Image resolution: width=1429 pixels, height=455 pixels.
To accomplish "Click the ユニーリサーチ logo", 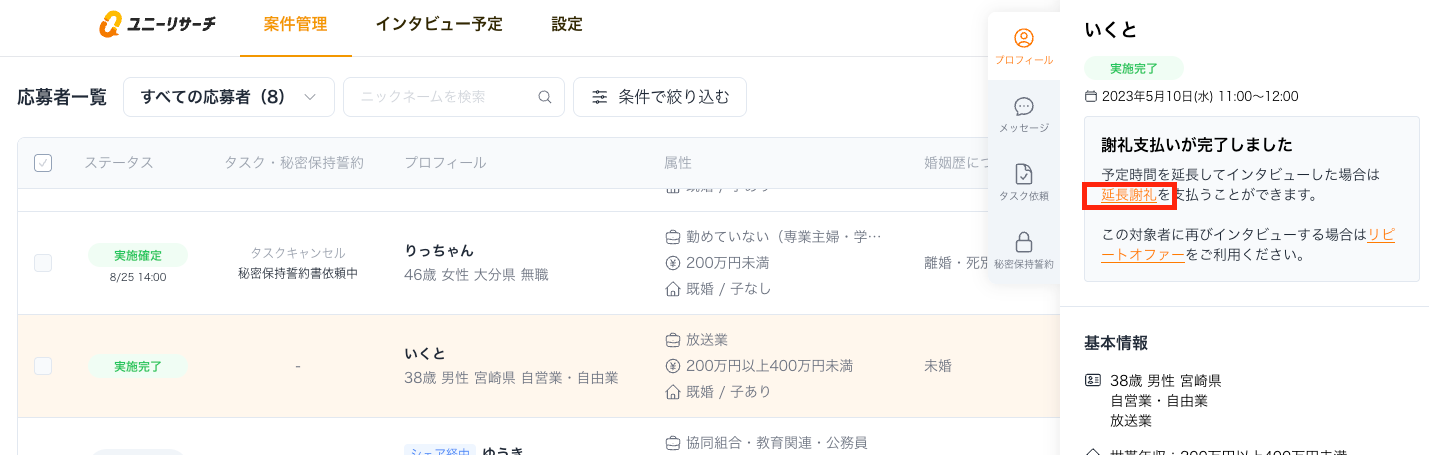I will (158, 25).
